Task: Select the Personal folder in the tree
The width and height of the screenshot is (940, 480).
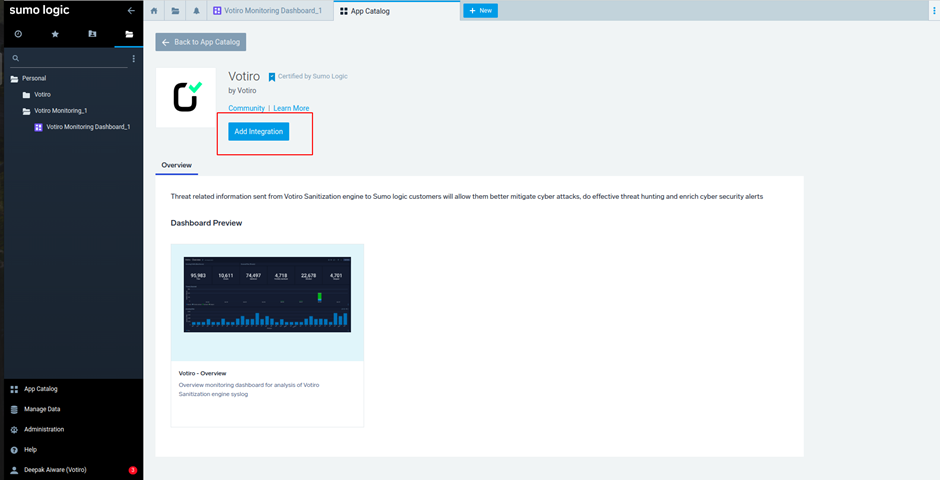Action: click(x=34, y=79)
